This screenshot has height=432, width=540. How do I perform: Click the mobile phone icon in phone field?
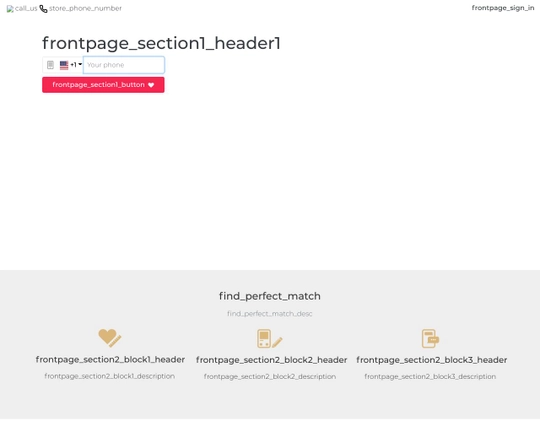click(x=50, y=65)
